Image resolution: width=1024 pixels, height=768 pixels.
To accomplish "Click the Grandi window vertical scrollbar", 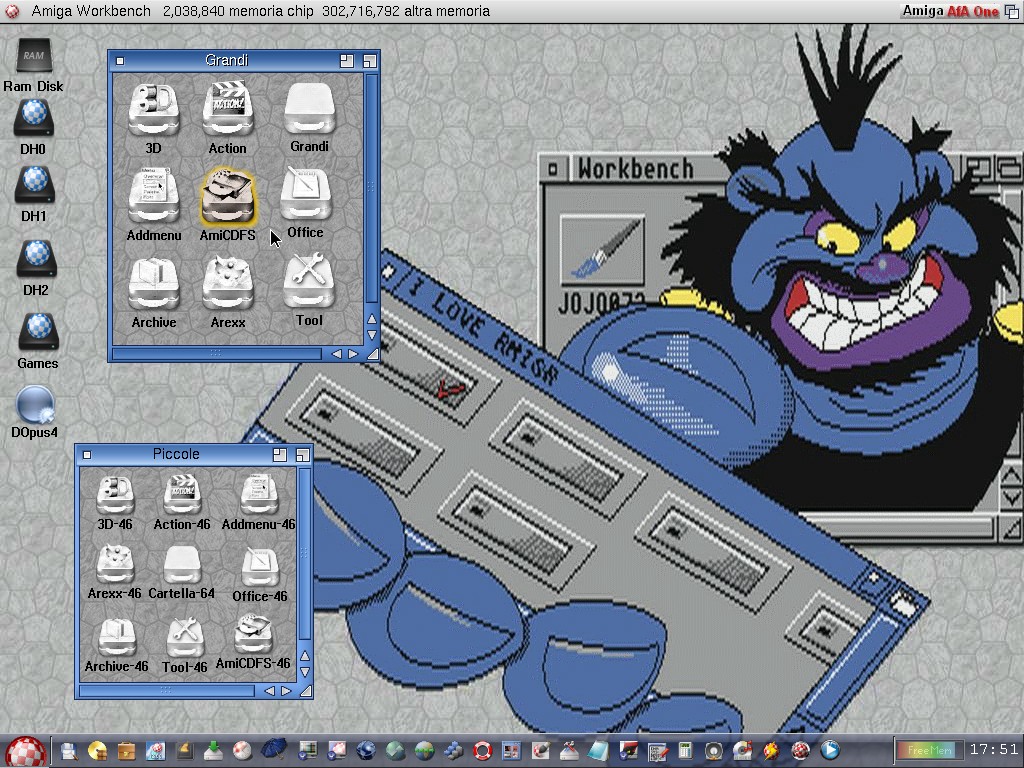I will (372, 188).
